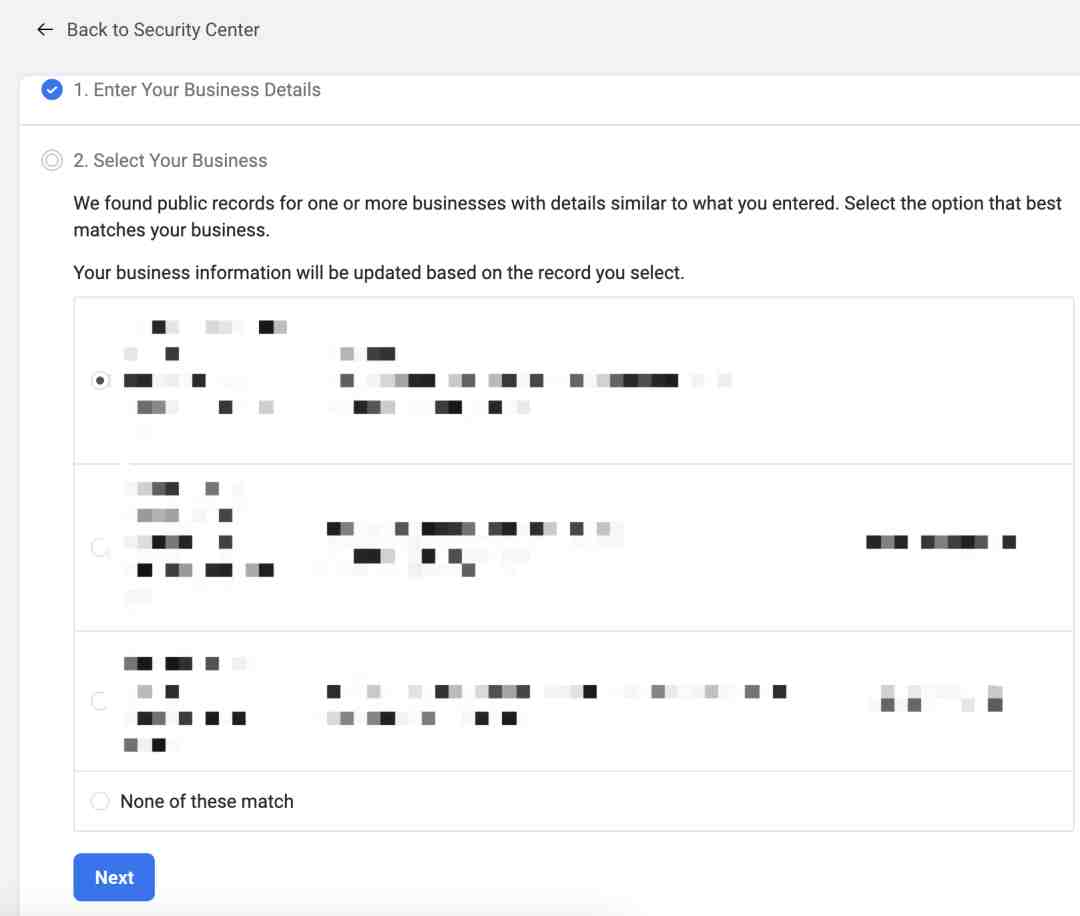This screenshot has height=916, width=1080.
Task: Pick the third business record radio button
Action: [x=101, y=701]
